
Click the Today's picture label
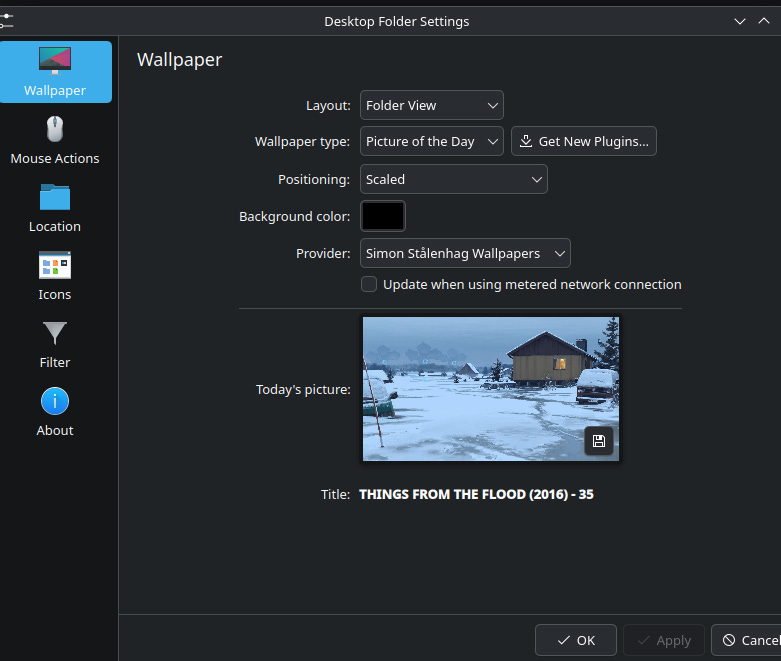[x=303, y=390]
